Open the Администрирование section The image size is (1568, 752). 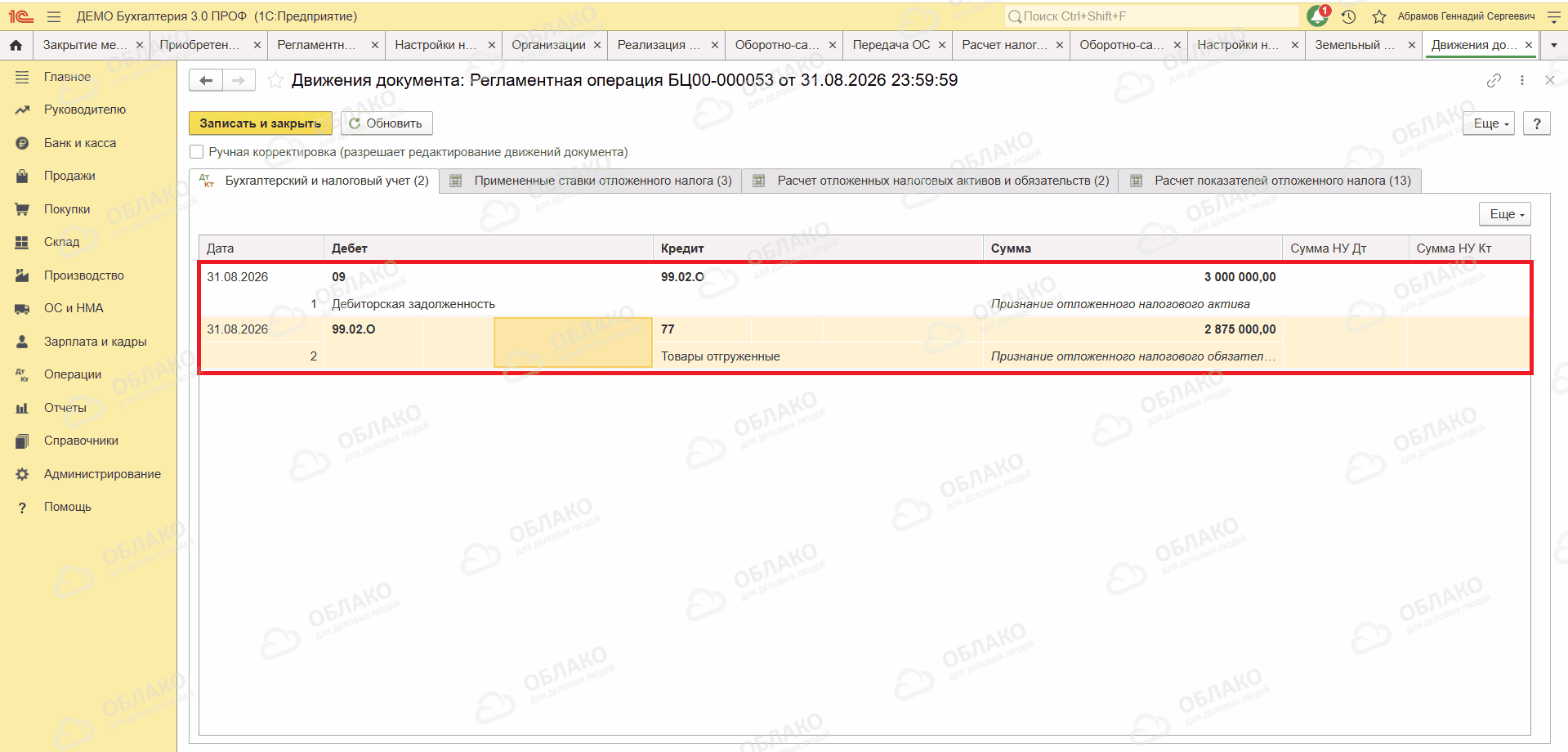pyautogui.click(x=102, y=474)
